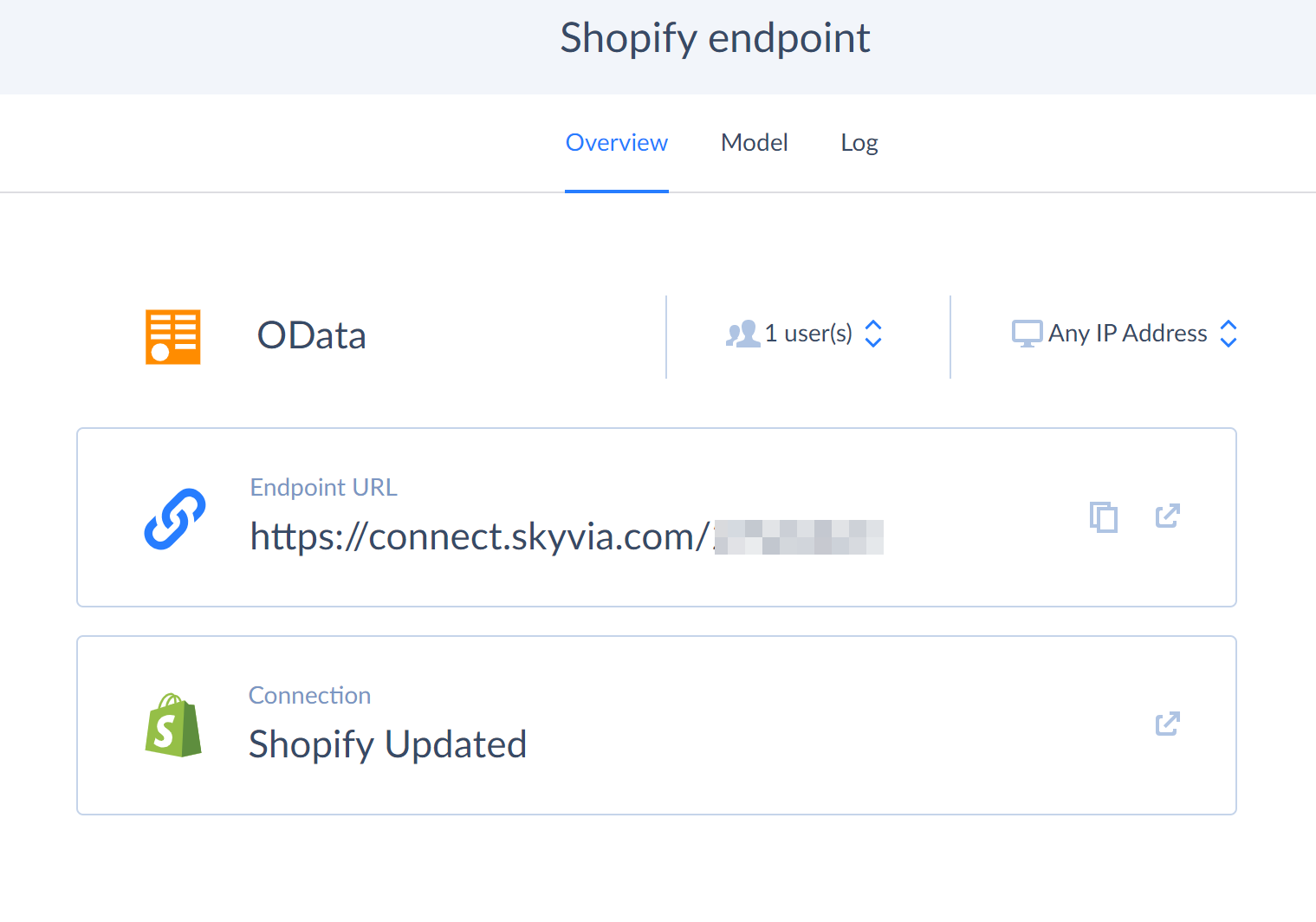Screen dimensions: 1316x922
Task: Click the connect.skyvia.com endpoint URL text
Action: tap(567, 536)
